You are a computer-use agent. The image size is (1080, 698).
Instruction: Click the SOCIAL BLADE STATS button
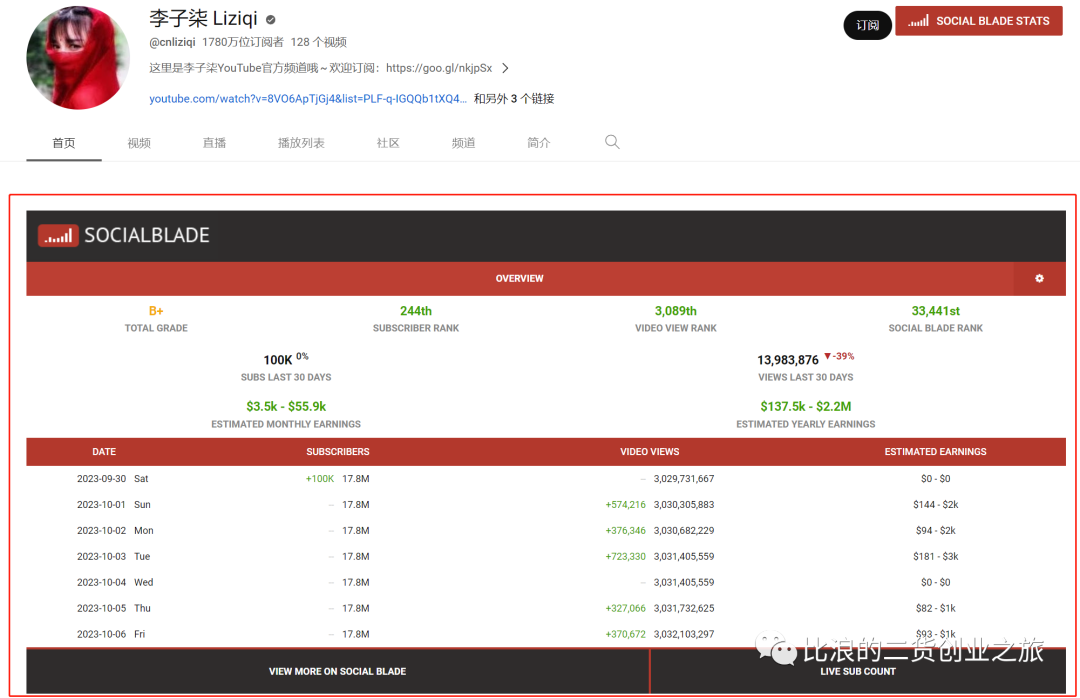979,21
